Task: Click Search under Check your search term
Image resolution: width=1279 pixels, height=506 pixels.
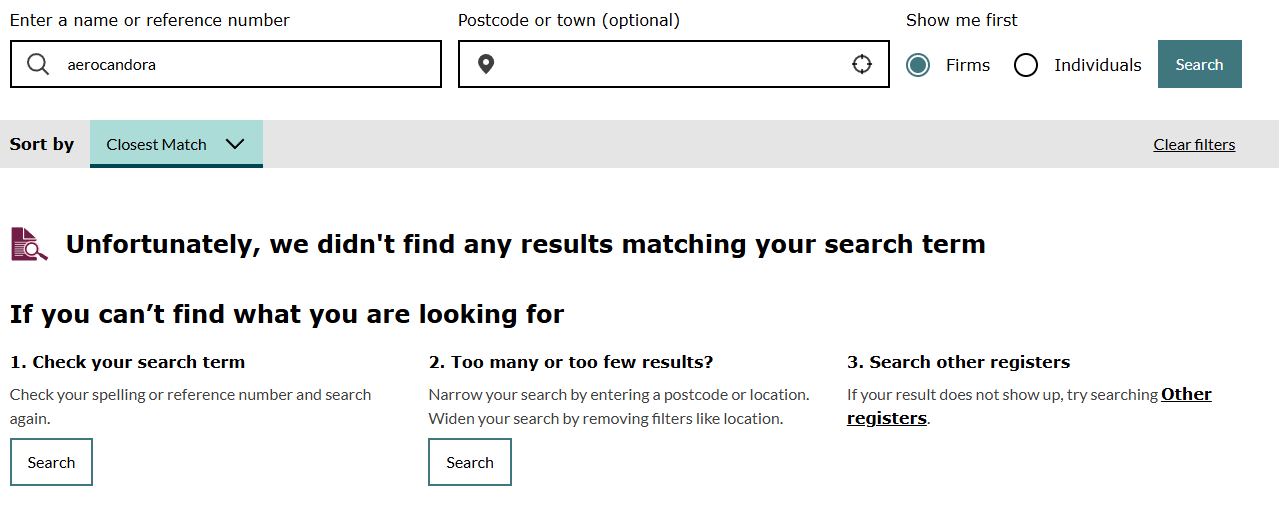Action: point(51,462)
